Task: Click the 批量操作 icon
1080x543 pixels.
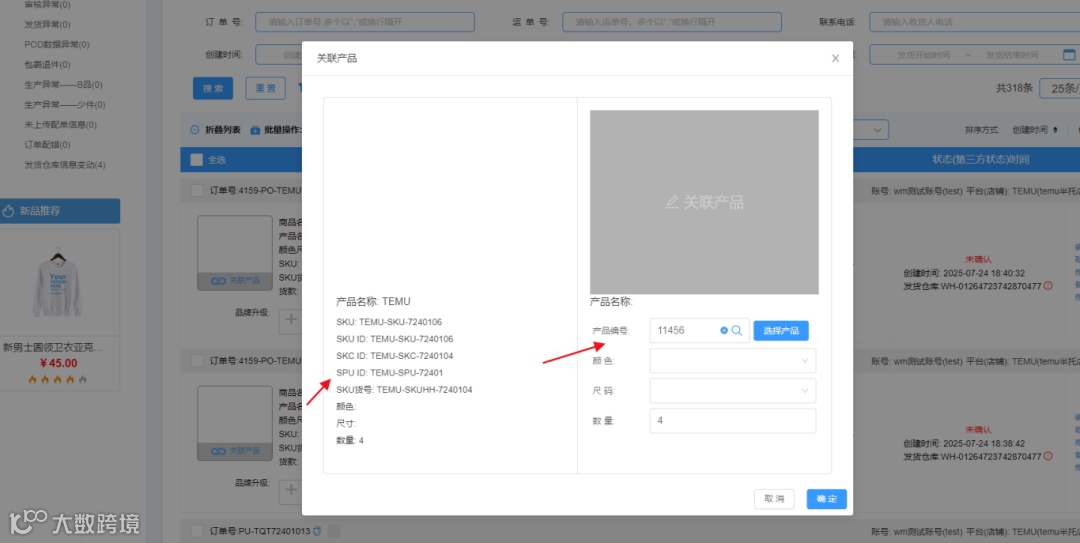Action: 255,130
